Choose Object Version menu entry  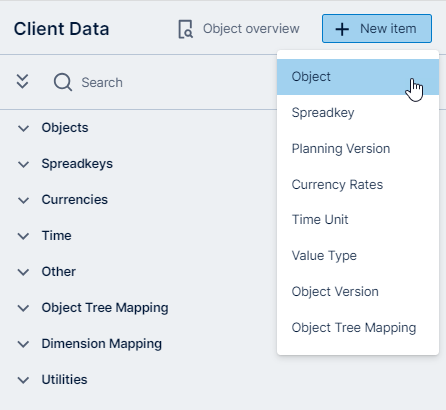coord(358,292)
